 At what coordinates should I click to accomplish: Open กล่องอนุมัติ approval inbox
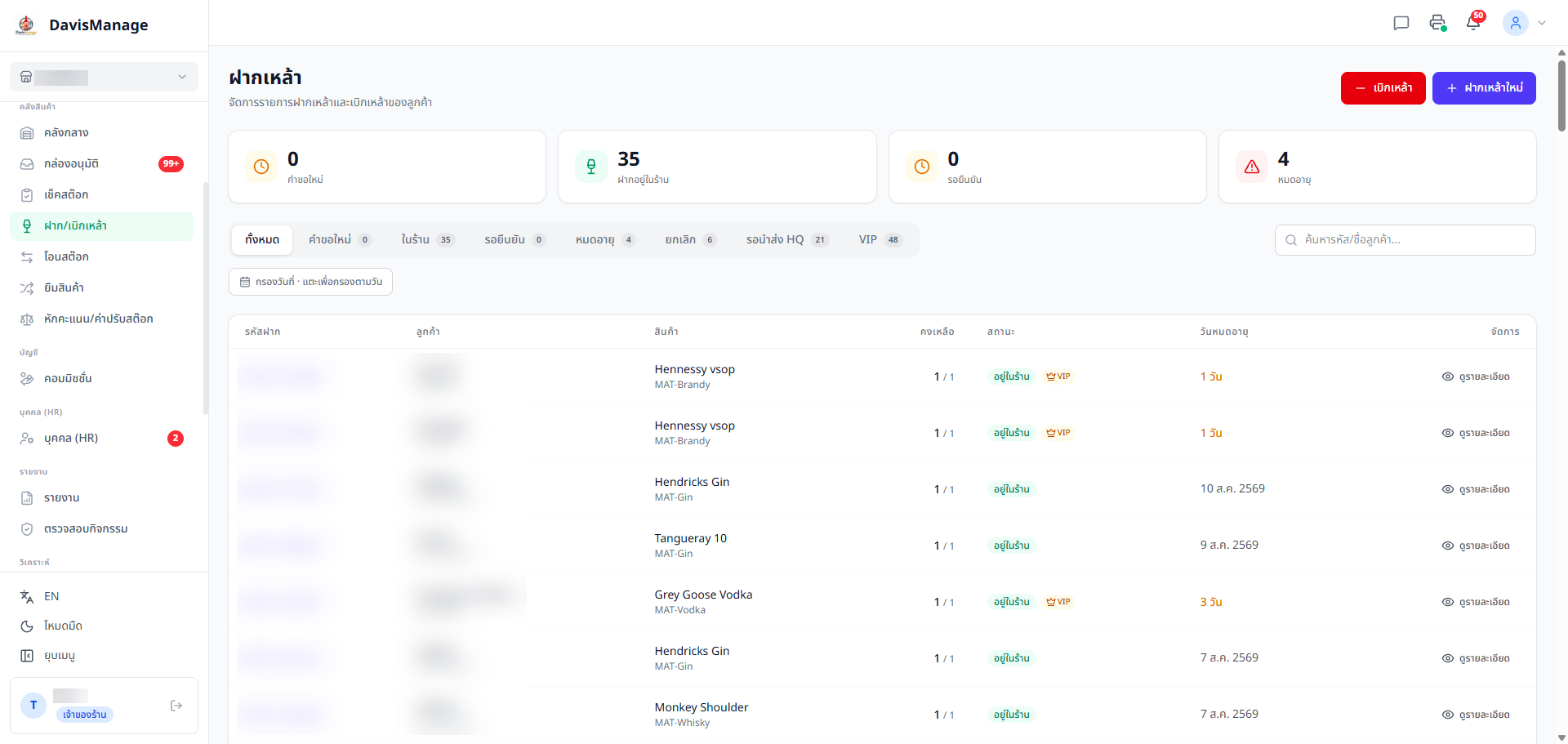(x=101, y=163)
